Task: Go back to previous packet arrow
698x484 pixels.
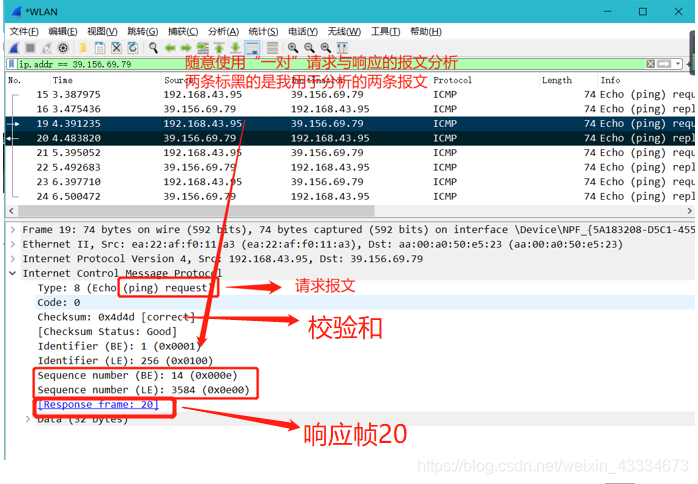Action: click(170, 48)
